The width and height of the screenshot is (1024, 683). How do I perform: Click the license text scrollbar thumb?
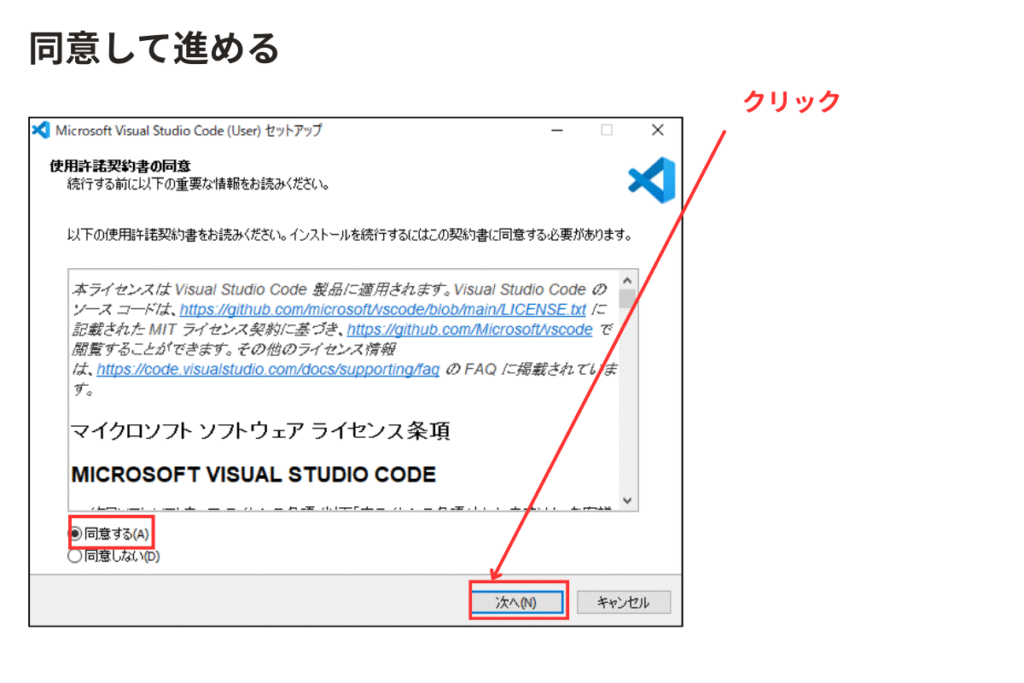pos(627,300)
